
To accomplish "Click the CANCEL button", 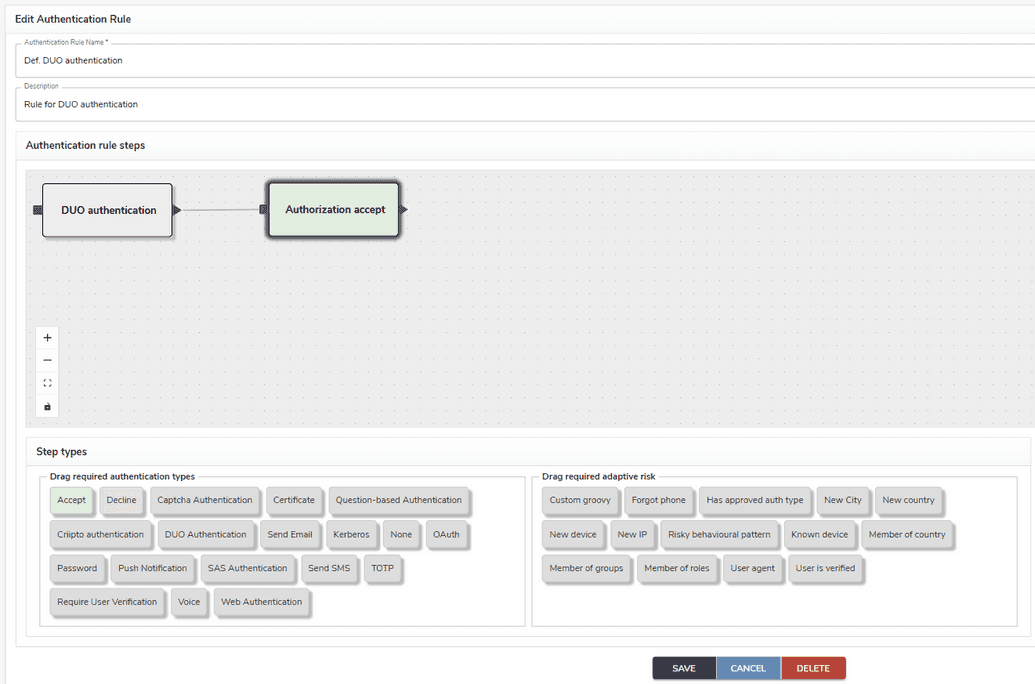I will [748, 667].
